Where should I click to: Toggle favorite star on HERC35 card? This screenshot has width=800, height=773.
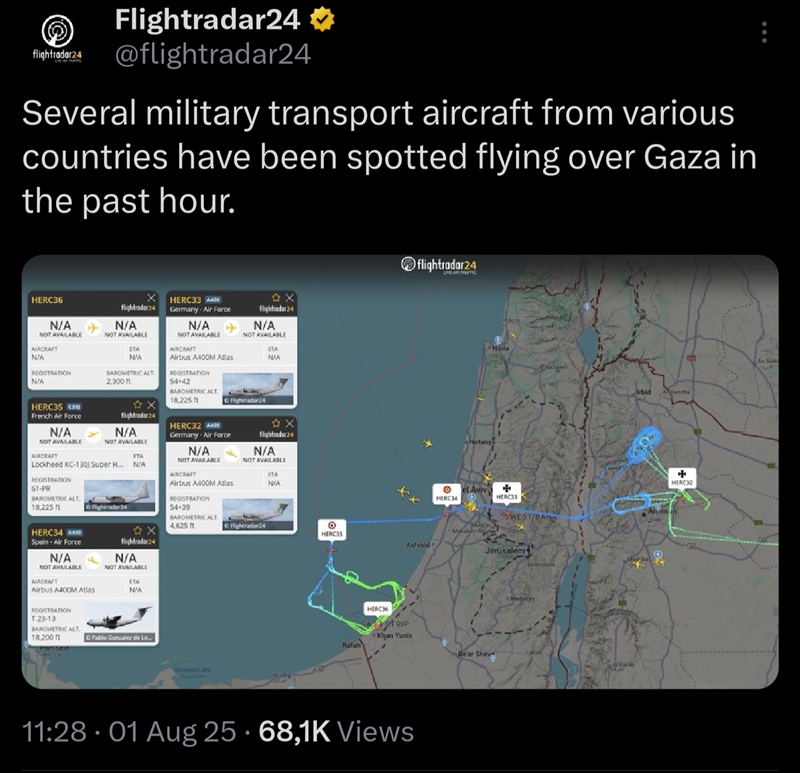click(137, 405)
